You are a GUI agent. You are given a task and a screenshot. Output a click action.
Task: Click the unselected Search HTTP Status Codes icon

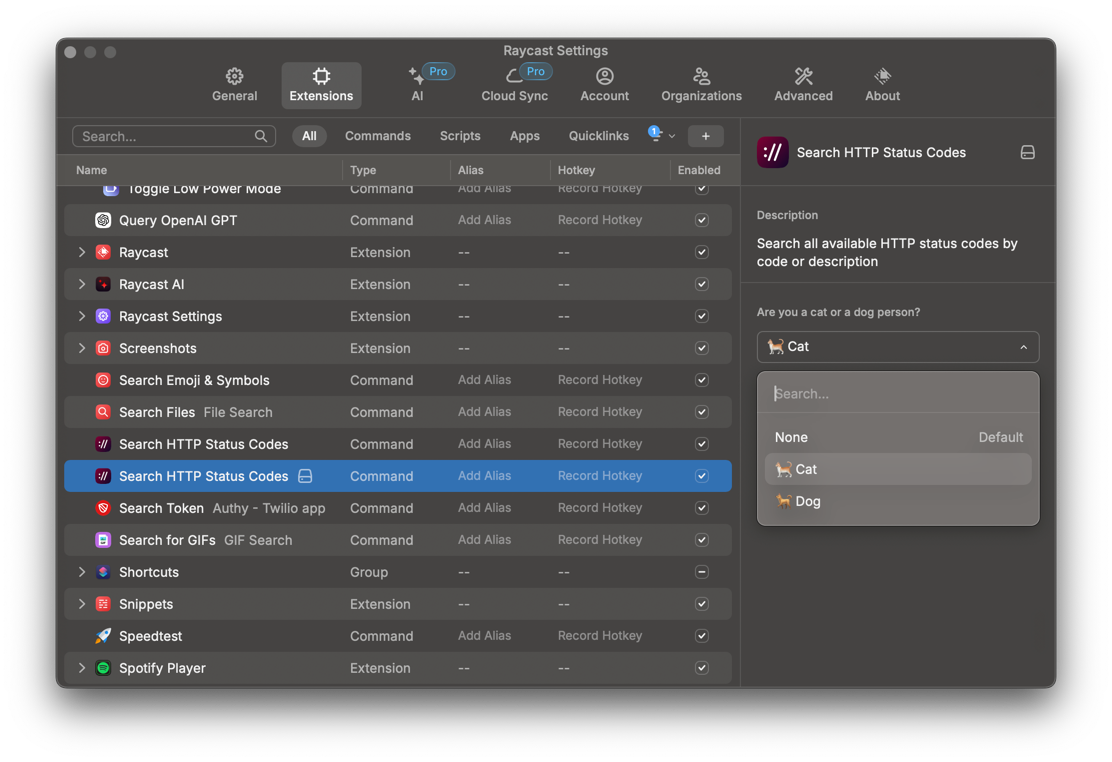[103, 444]
